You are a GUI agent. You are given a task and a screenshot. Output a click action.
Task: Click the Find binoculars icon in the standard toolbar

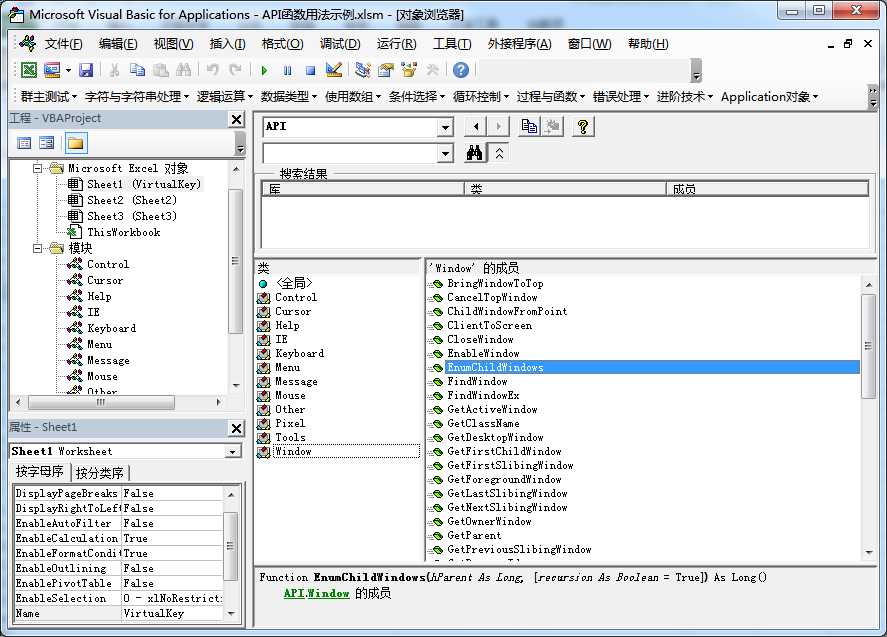(183, 70)
